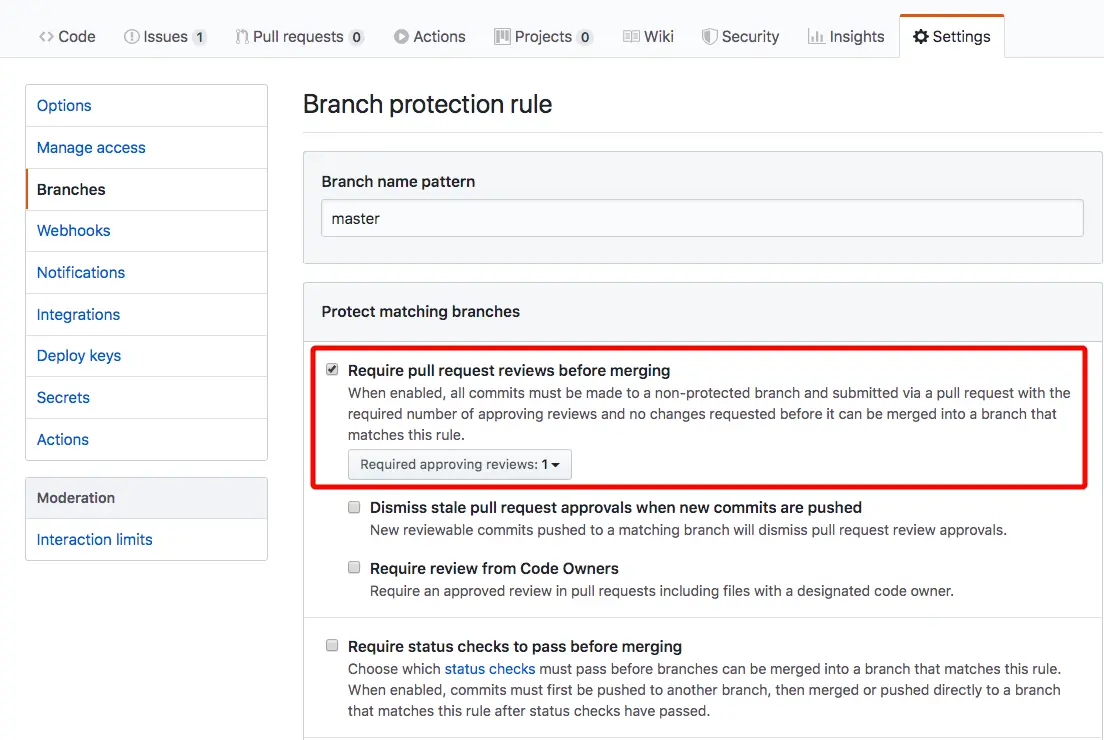1104x740 pixels.
Task: Click the Insights graph icon
Action: 816,37
